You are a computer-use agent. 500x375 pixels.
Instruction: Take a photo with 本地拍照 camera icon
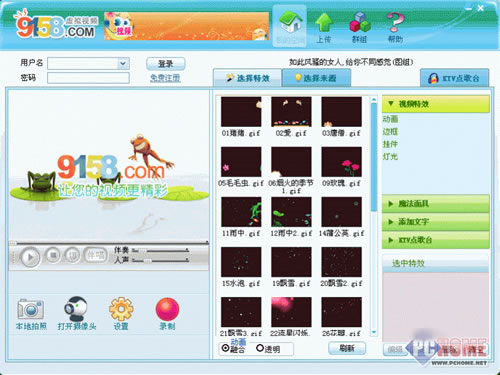[x=30, y=309]
